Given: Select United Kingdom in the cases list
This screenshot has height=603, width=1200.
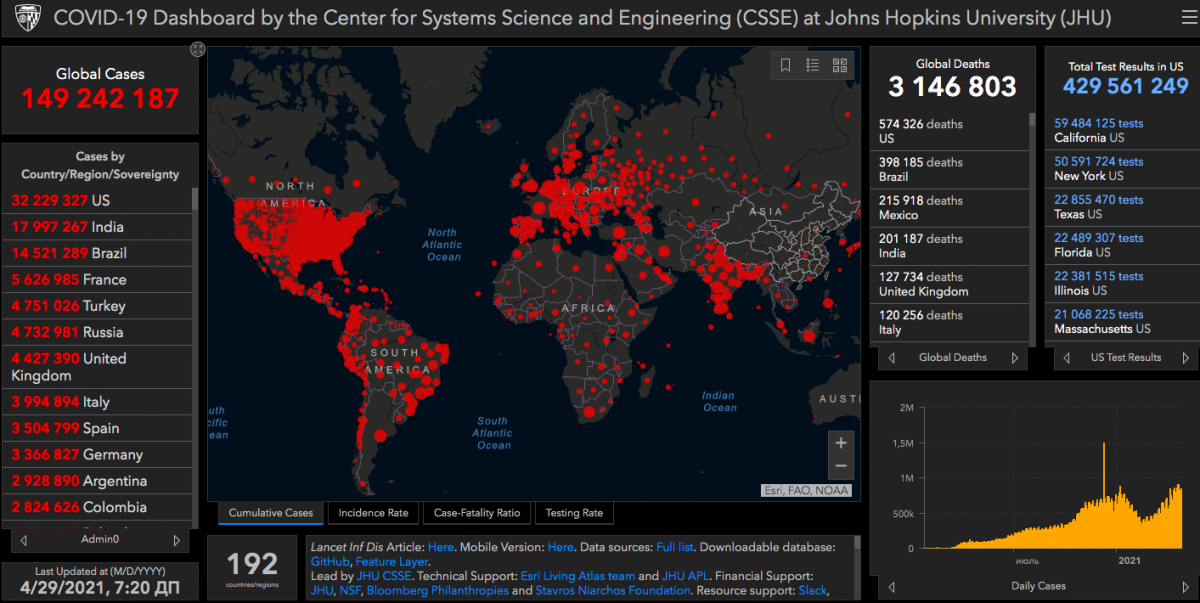Looking at the screenshot, I should (98, 367).
